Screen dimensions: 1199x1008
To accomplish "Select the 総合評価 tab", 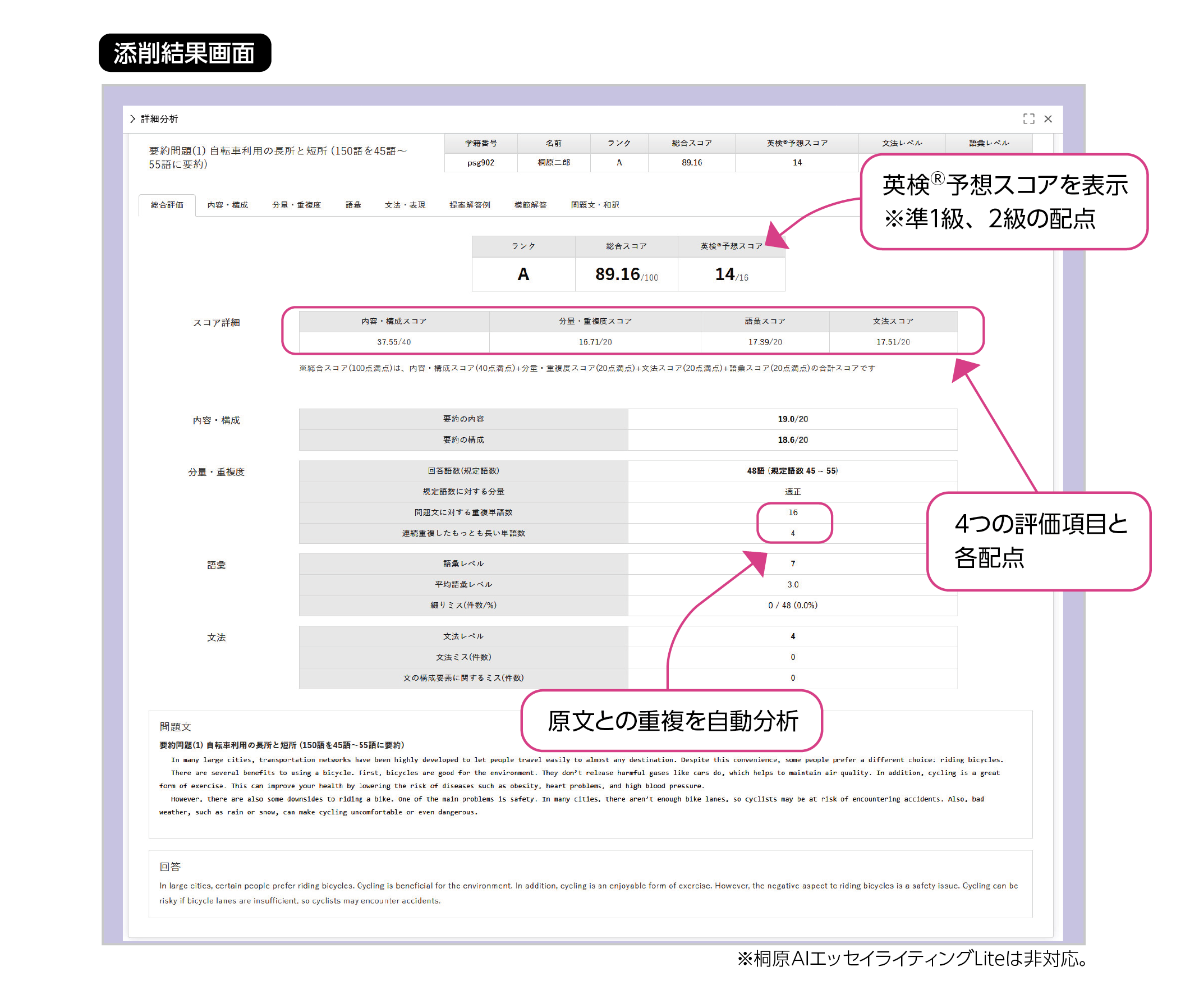I will [167, 205].
